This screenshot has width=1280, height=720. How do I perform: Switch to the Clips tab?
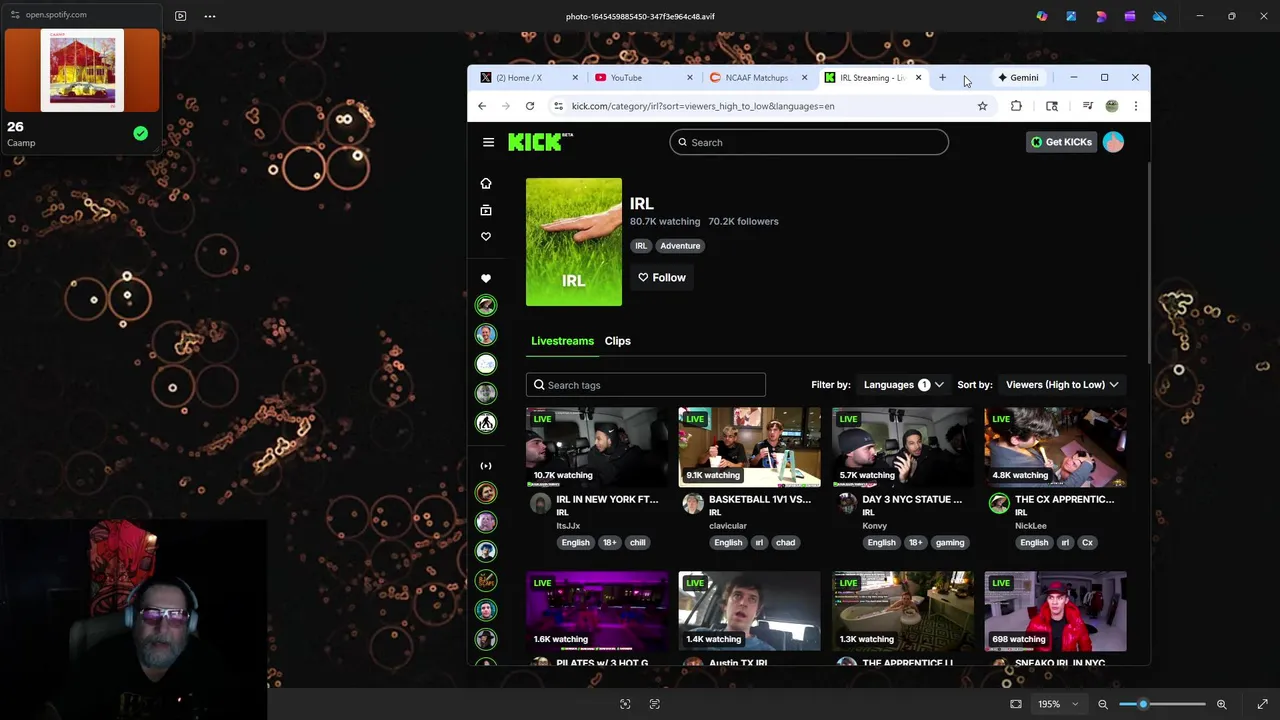(x=617, y=341)
